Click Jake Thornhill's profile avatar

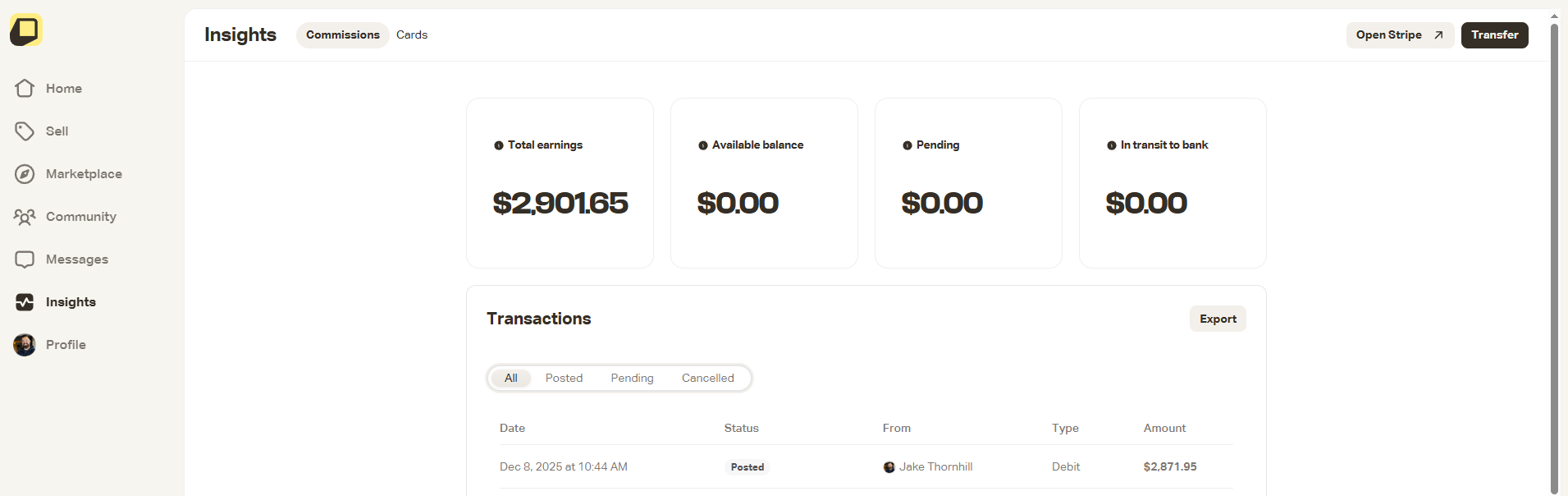coord(889,466)
